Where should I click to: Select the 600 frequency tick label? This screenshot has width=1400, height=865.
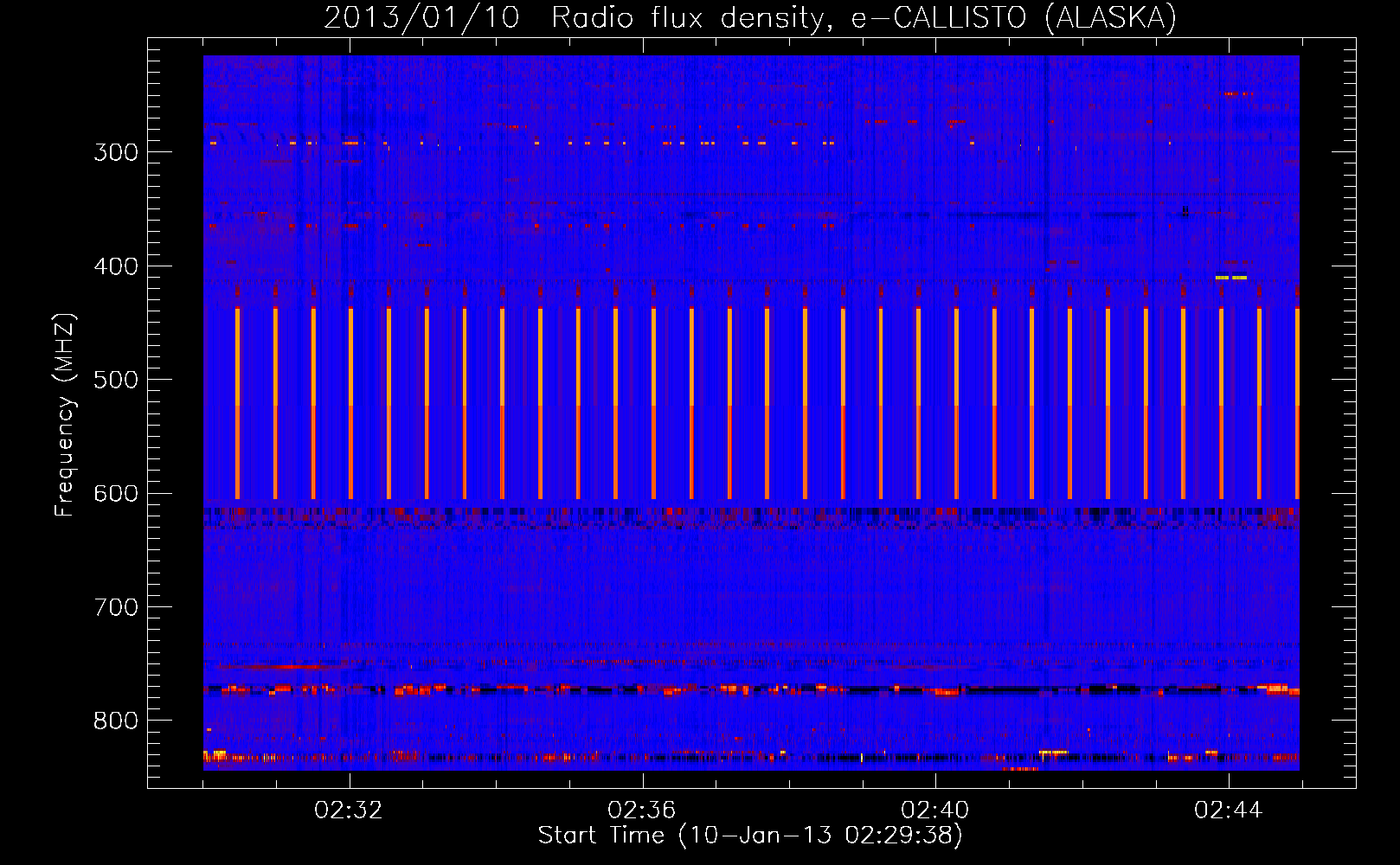tap(116, 494)
